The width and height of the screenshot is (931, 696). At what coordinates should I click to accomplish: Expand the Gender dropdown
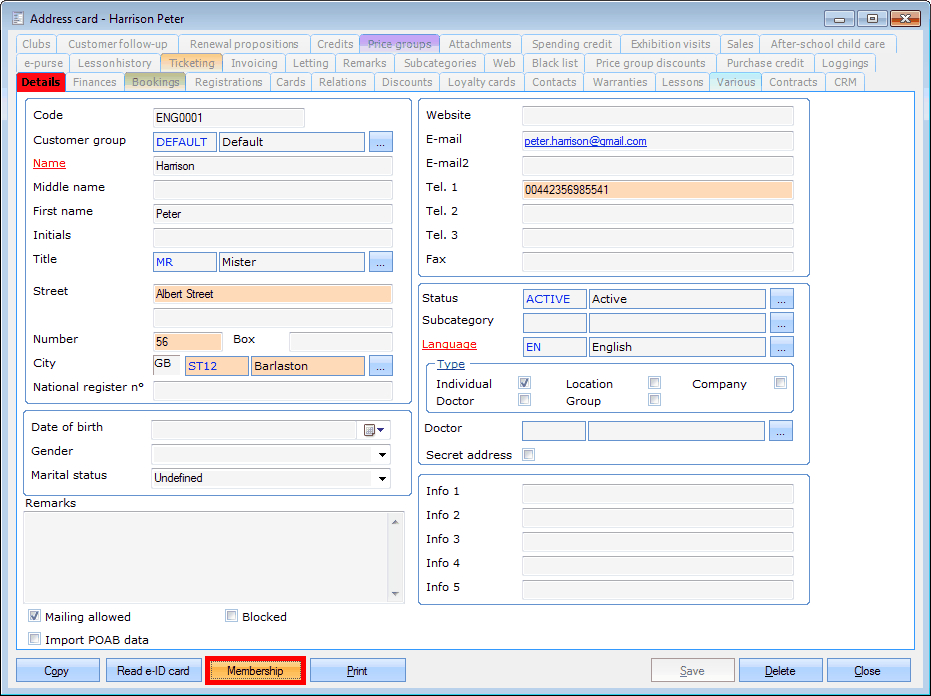(x=381, y=454)
